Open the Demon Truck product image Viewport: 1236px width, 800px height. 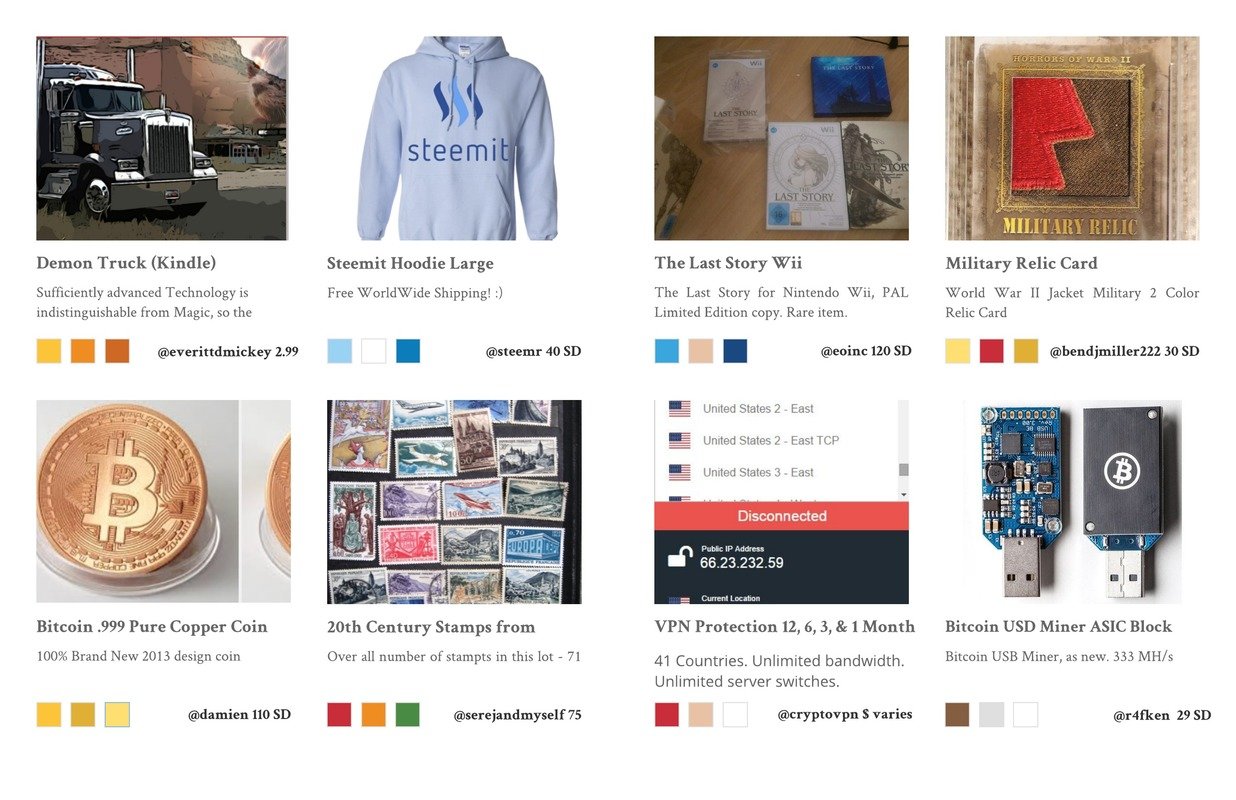coord(162,138)
